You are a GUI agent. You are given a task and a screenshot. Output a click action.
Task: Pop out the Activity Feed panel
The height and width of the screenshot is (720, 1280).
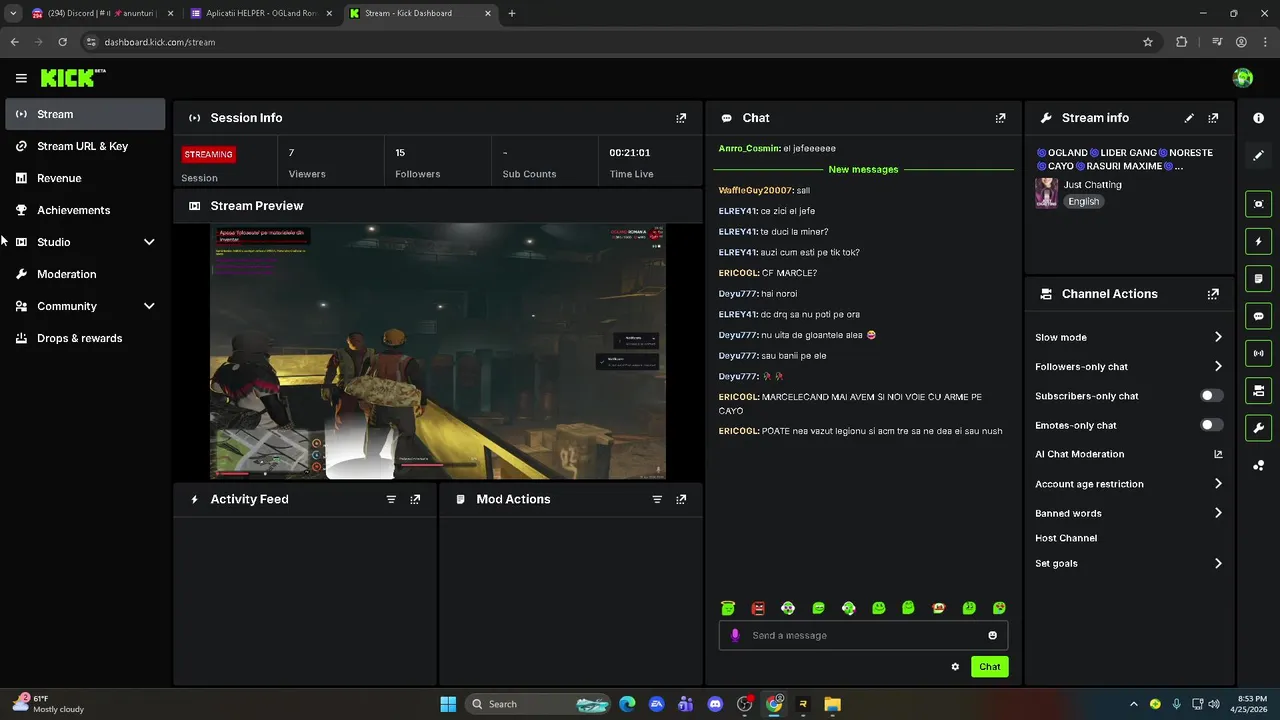(415, 499)
